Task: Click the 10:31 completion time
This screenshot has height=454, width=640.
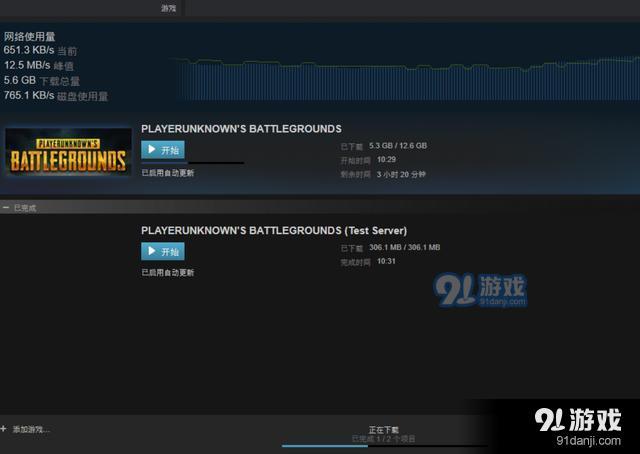Action: click(386, 261)
